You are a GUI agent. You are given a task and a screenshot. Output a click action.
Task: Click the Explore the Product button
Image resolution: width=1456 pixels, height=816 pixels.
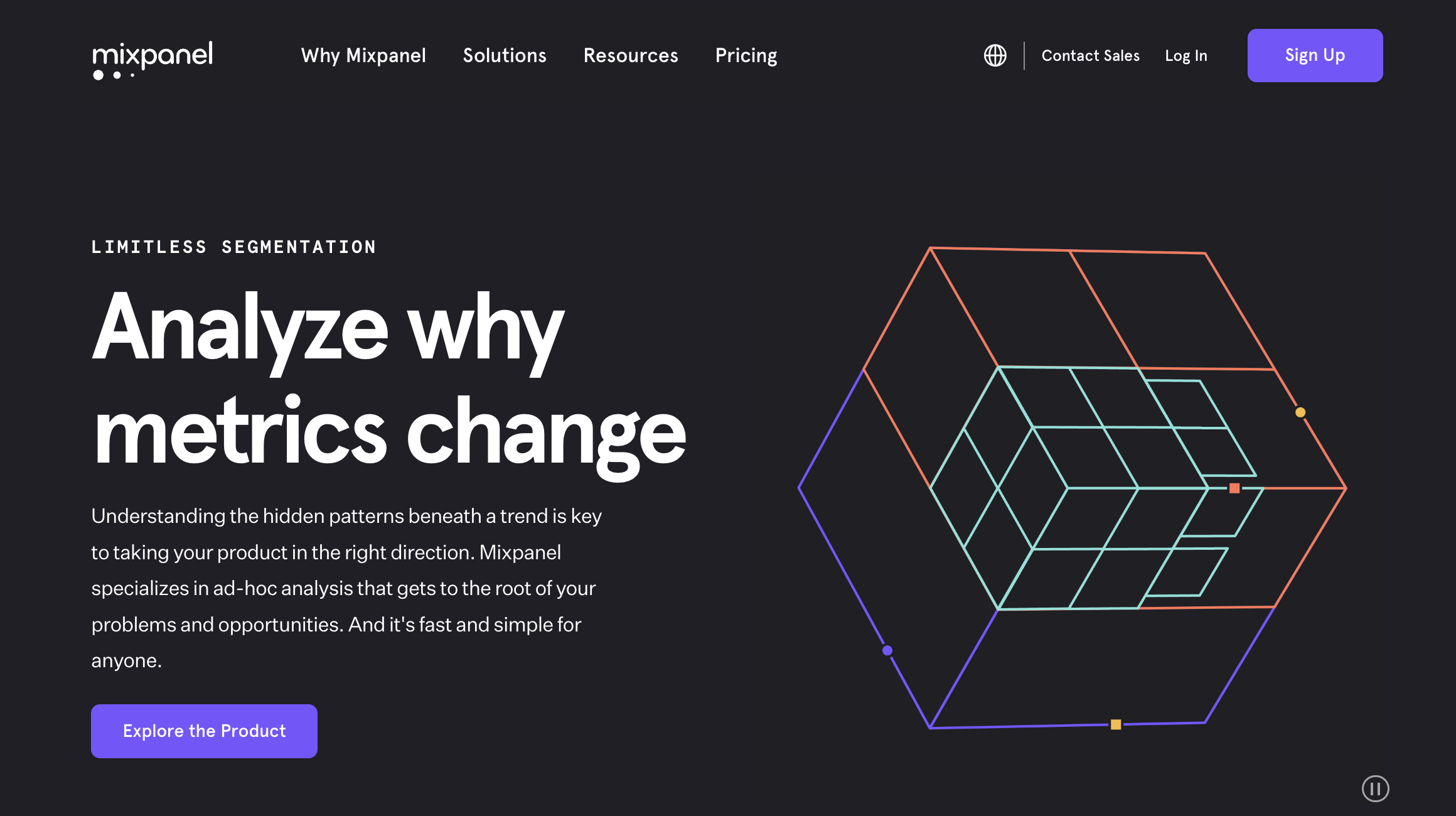(x=204, y=730)
